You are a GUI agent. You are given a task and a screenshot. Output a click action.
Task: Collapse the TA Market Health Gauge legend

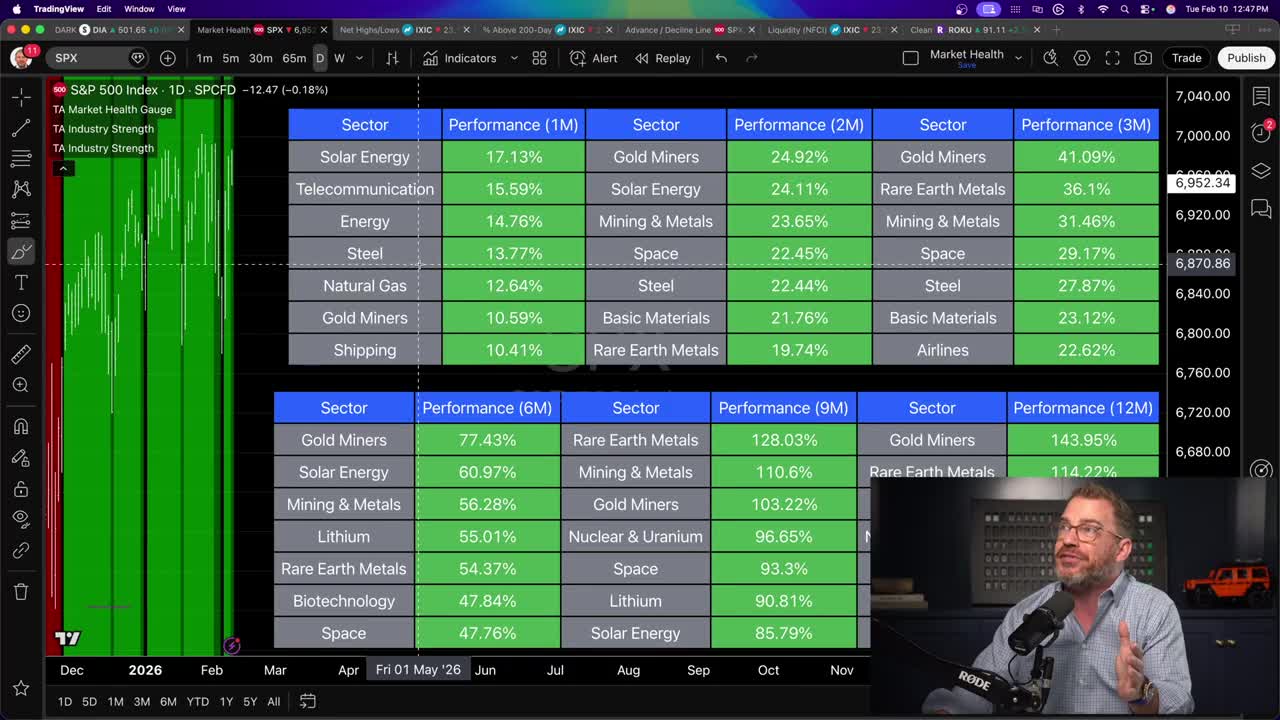pos(63,168)
